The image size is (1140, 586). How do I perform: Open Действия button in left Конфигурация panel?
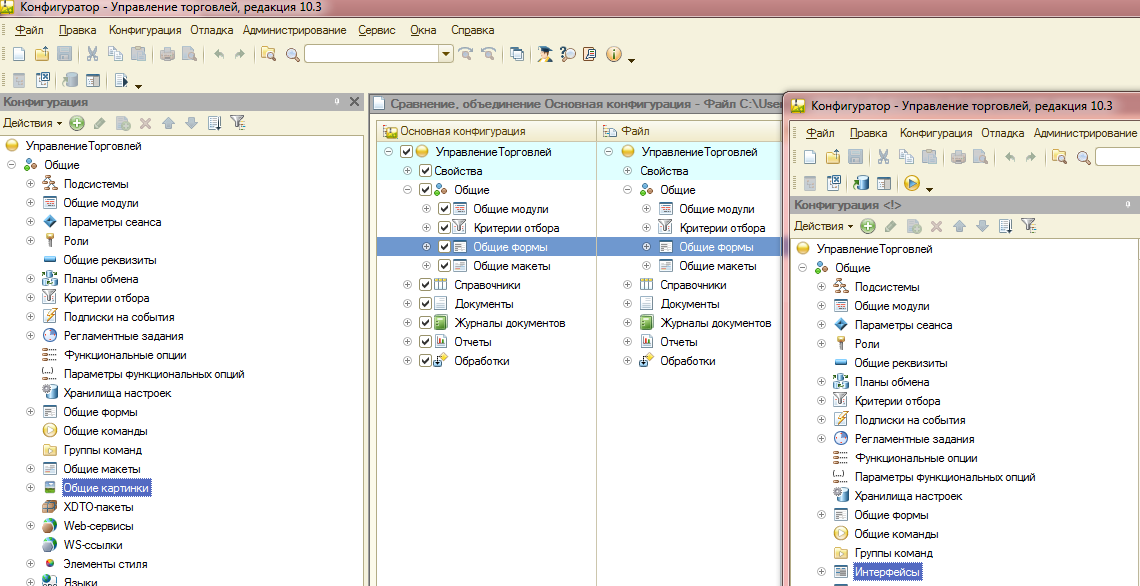[27, 123]
